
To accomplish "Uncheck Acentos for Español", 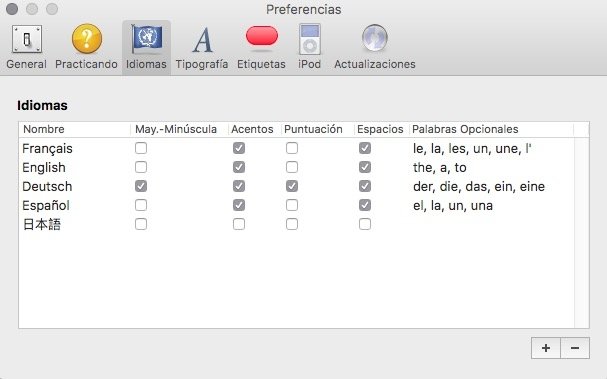I will point(239,205).
